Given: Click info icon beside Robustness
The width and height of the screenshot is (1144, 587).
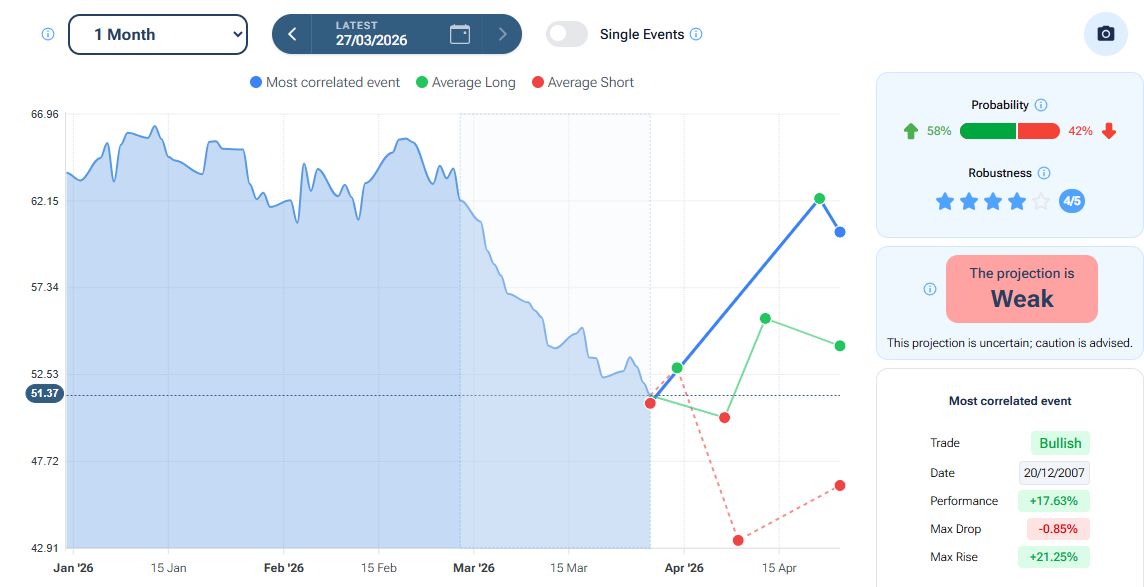Looking at the screenshot, I should click(1044, 173).
